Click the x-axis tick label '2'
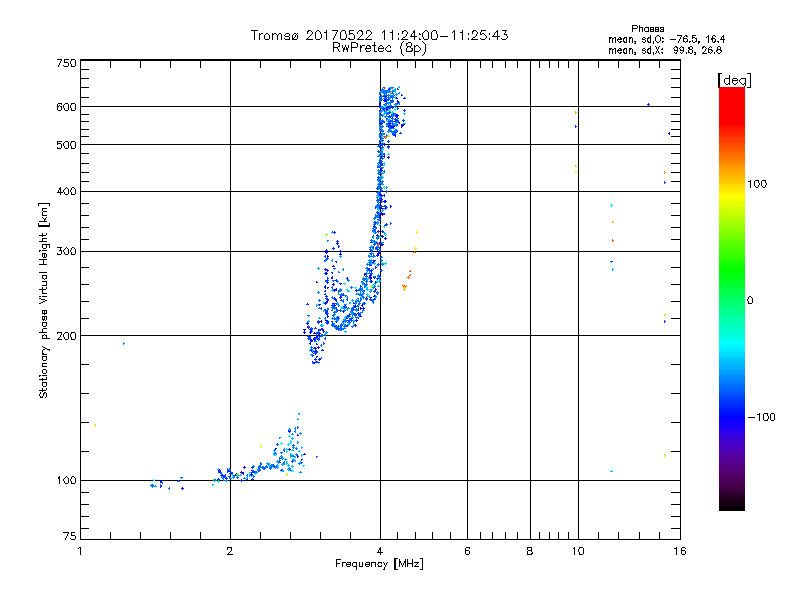This screenshot has width=800, height=600. [x=230, y=551]
